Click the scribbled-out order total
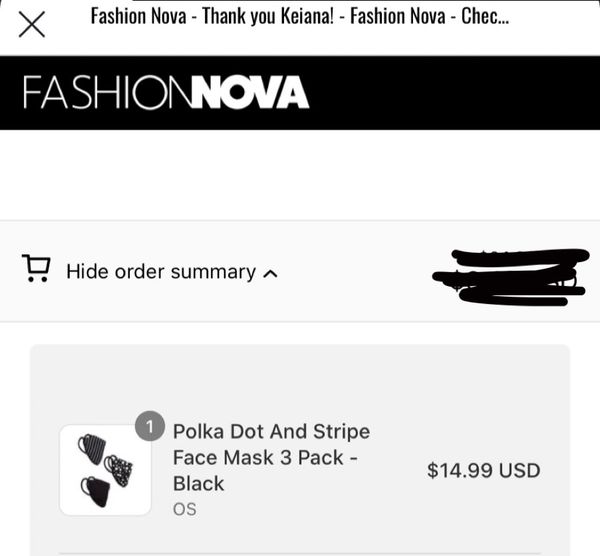 (510, 276)
